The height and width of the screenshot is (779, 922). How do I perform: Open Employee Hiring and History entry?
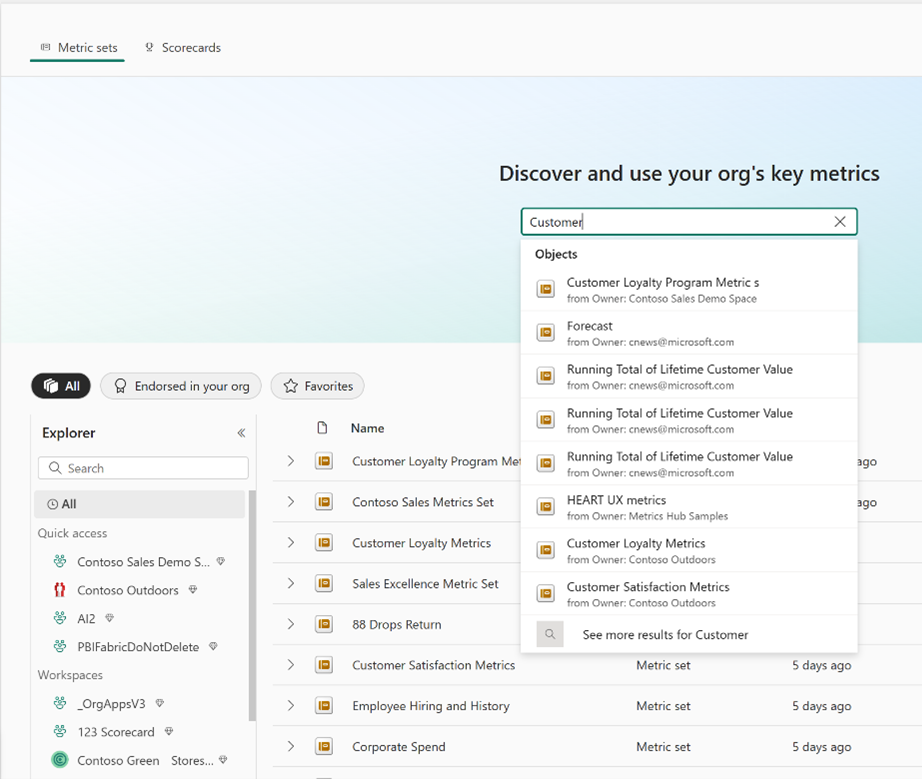pyautogui.click(x=431, y=706)
